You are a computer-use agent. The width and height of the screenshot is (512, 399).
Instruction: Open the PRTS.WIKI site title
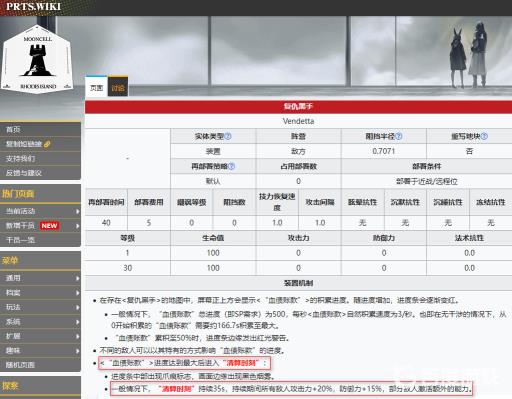click(33, 6)
